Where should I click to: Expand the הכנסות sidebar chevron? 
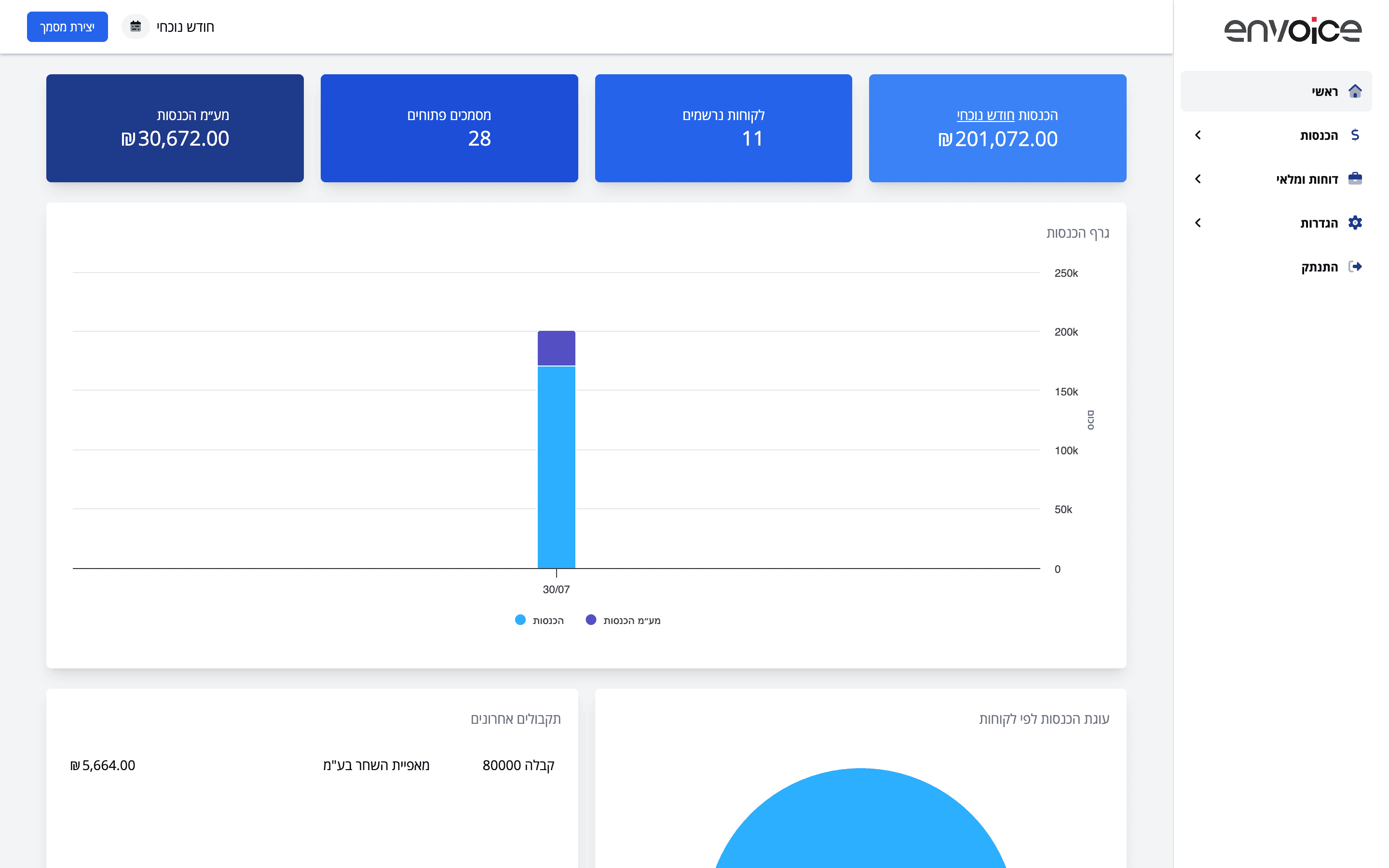click(x=1198, y=135)
